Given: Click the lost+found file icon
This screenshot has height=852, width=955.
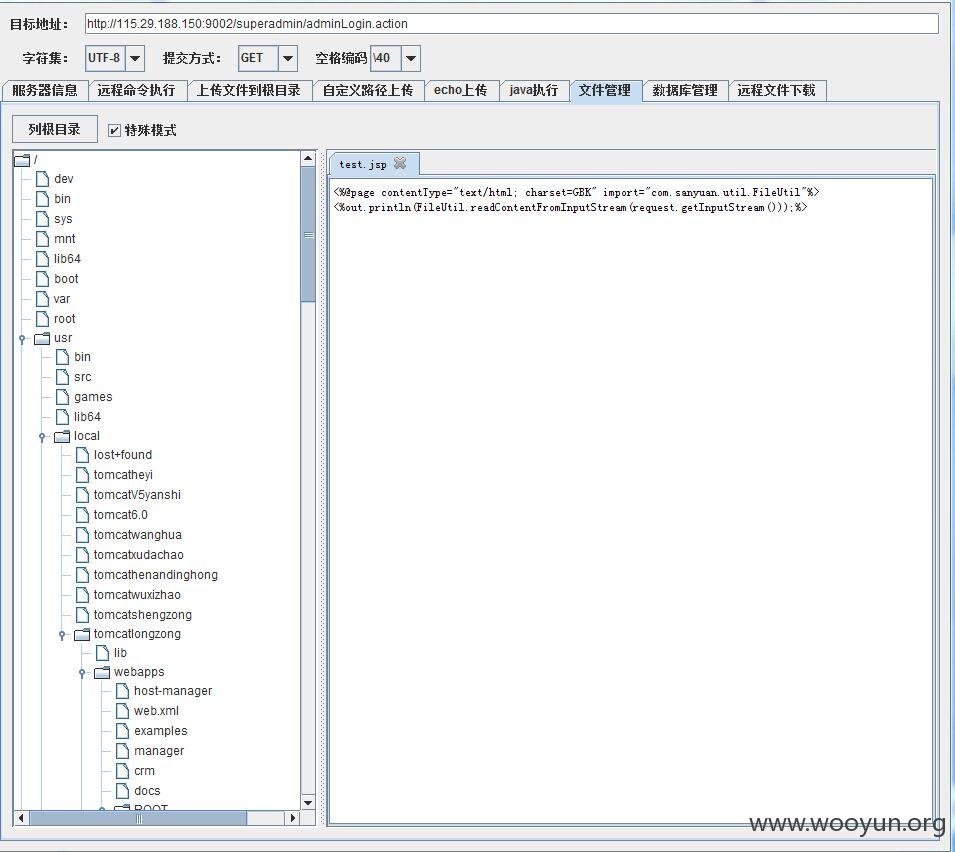Looking at the screenshot, I should pyautogui.click(x=82, y=455).
